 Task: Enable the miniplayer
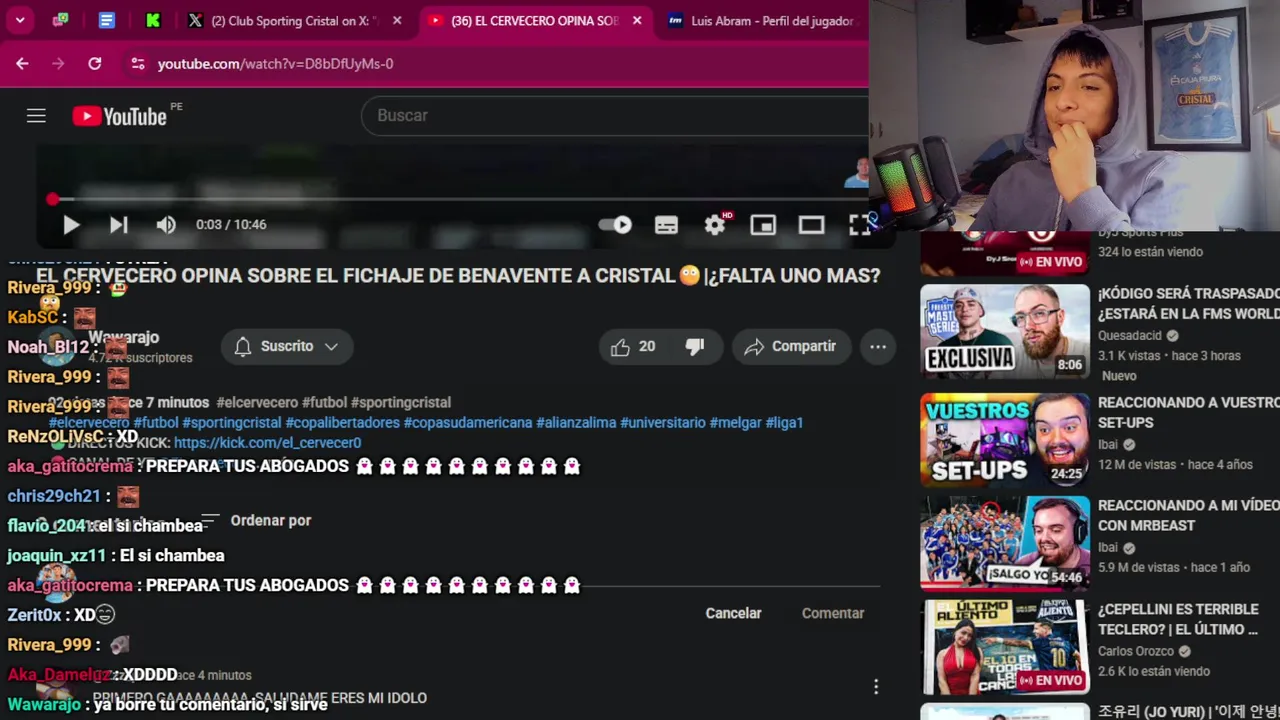pos(763,225)
